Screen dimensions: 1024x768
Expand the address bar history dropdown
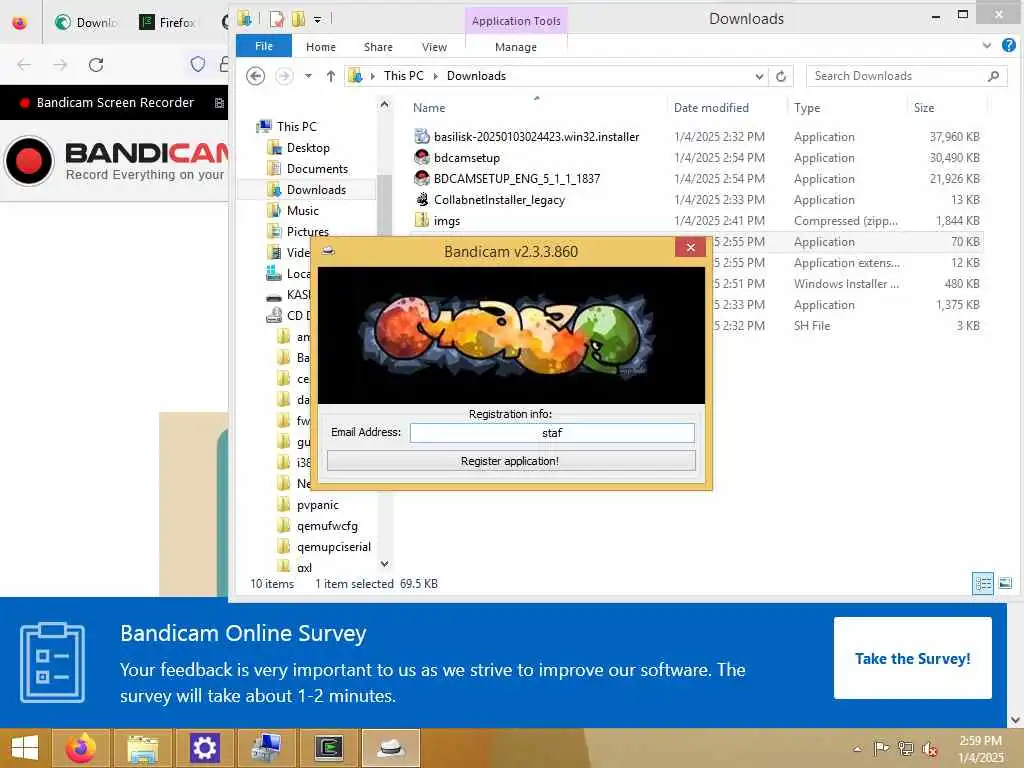759,76
